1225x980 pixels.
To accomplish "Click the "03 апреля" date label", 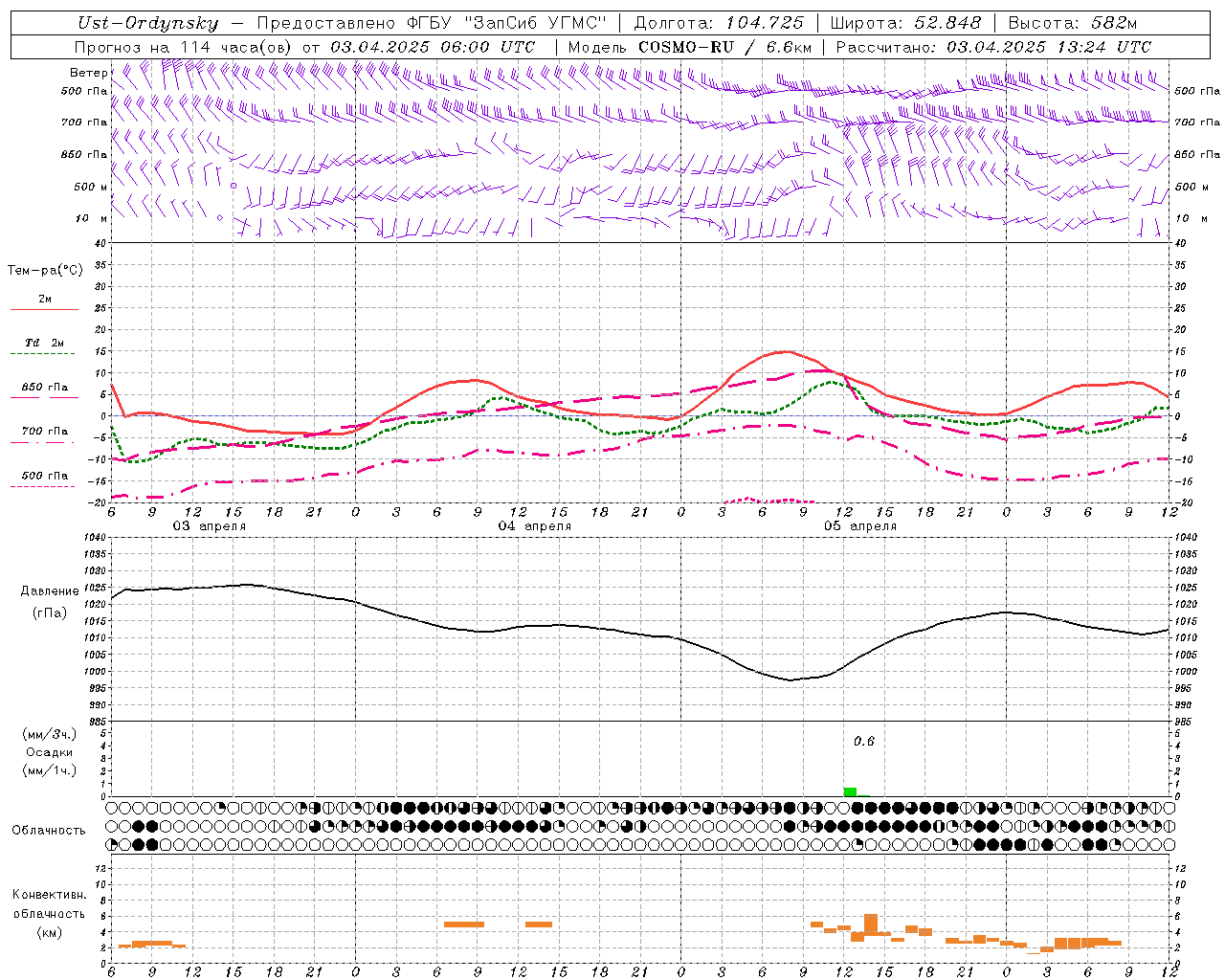I will [x=209, y=526].
